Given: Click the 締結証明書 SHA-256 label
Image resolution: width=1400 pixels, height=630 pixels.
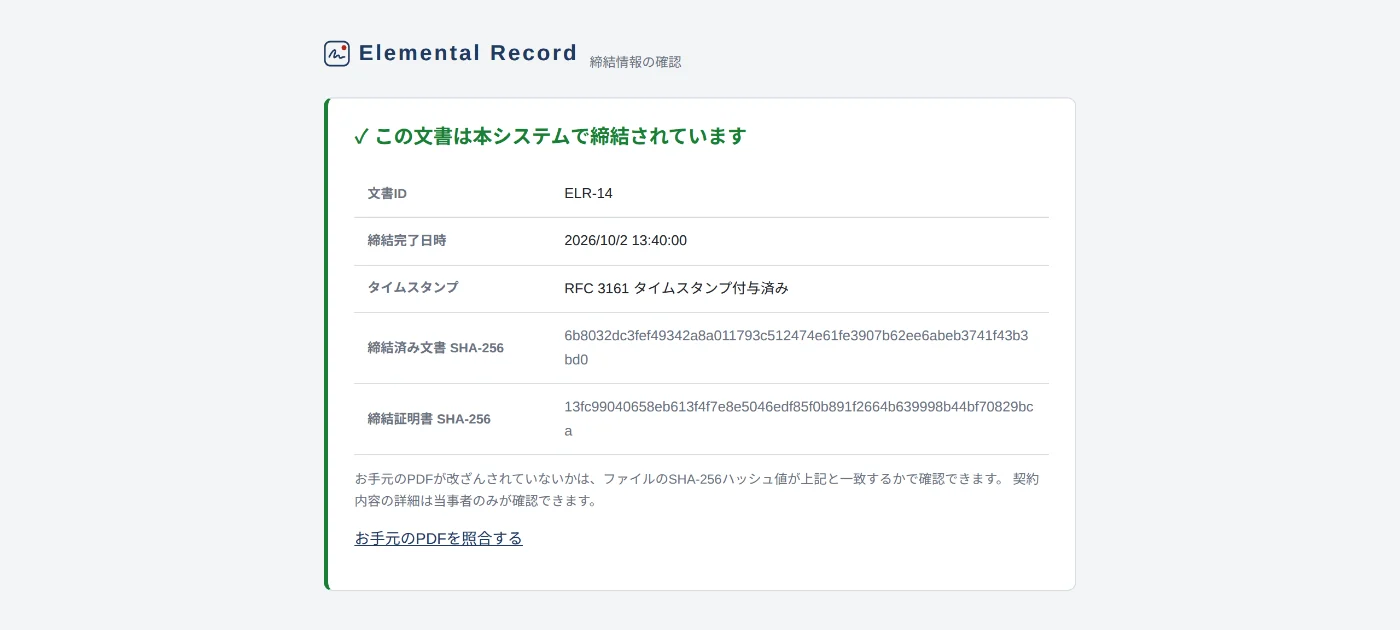Looking at the screenshot, I should (429, 419).
